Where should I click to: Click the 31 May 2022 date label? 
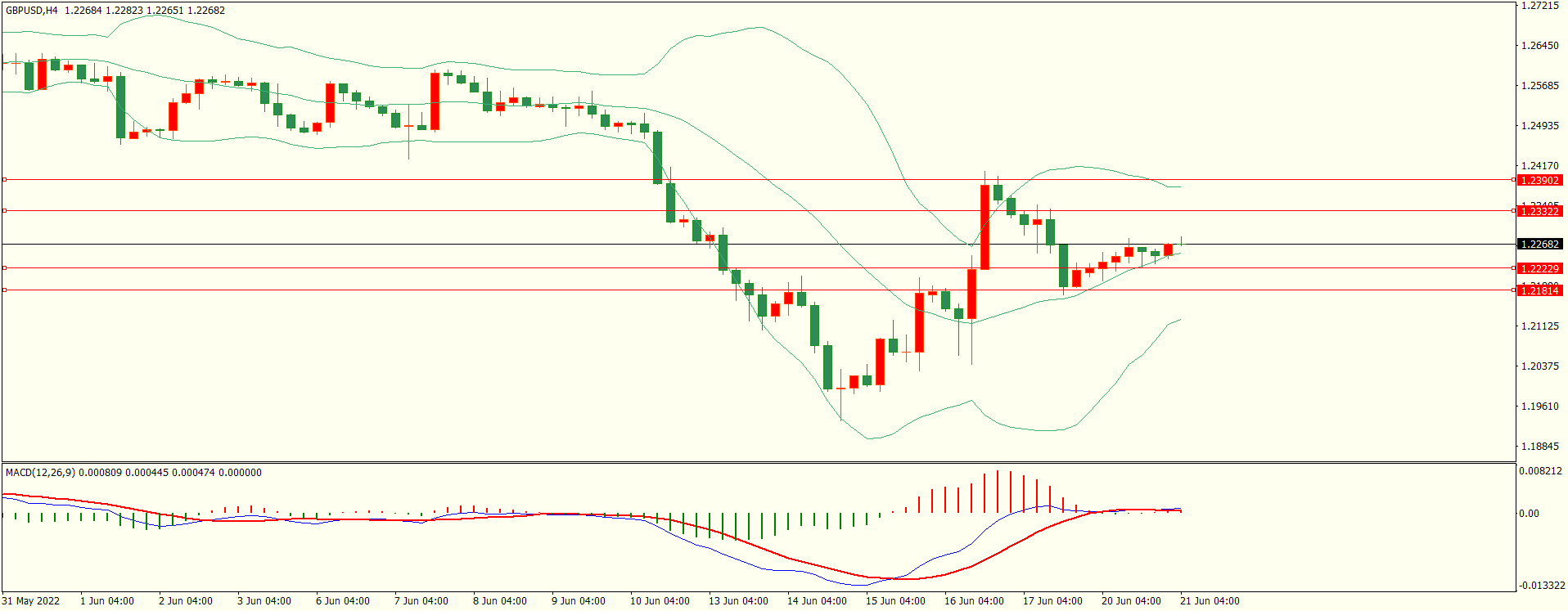click(31, 601)
